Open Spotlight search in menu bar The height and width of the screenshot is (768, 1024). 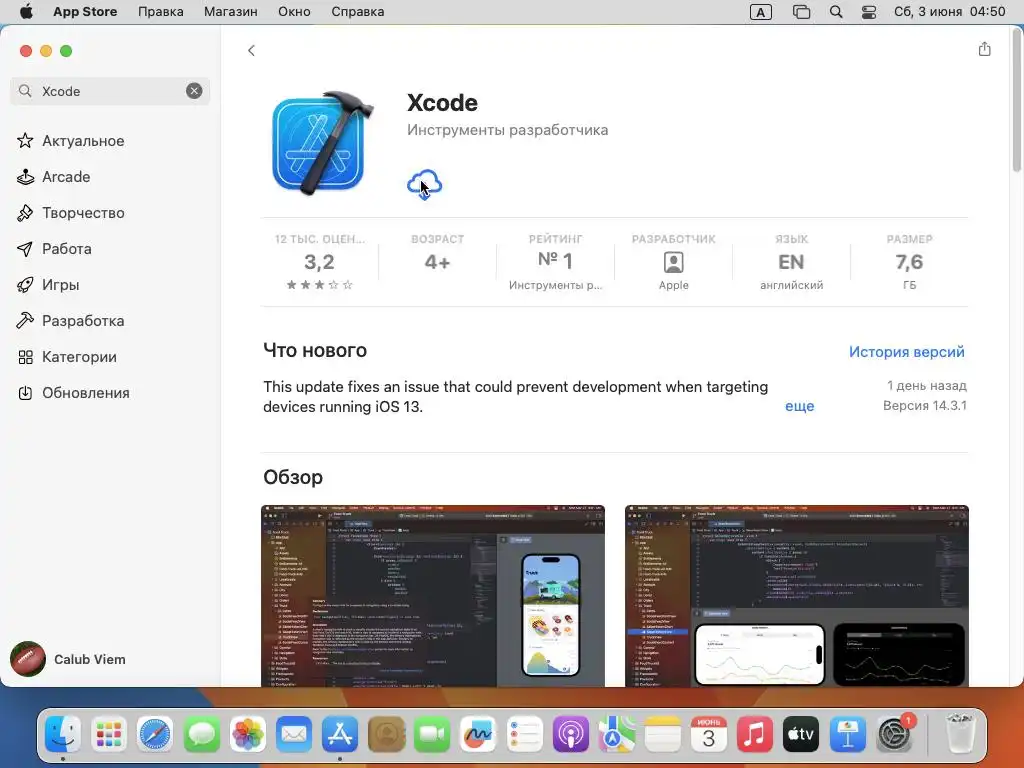(836, 12)
